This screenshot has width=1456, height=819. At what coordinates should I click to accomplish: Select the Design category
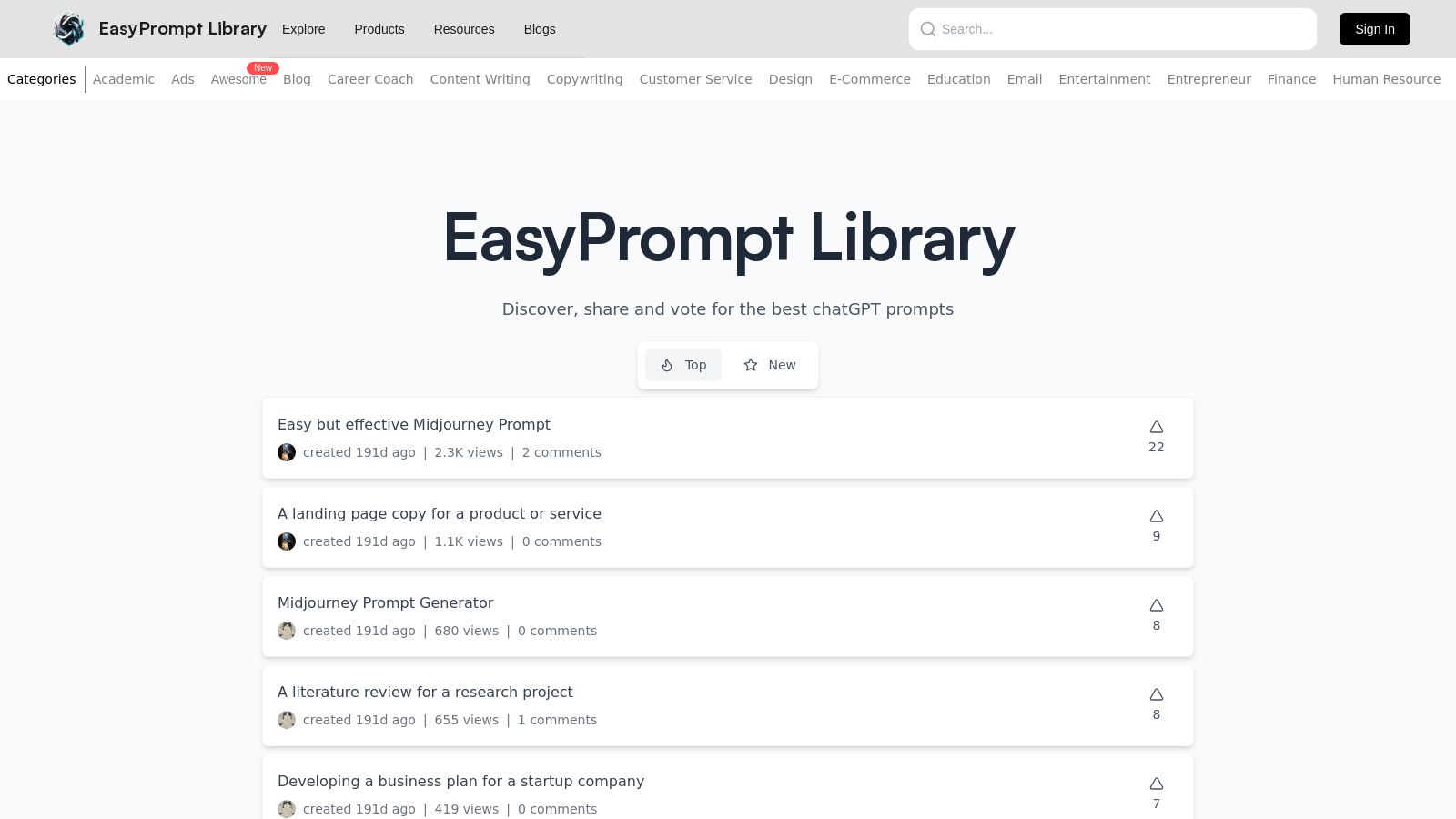(791, 79)
